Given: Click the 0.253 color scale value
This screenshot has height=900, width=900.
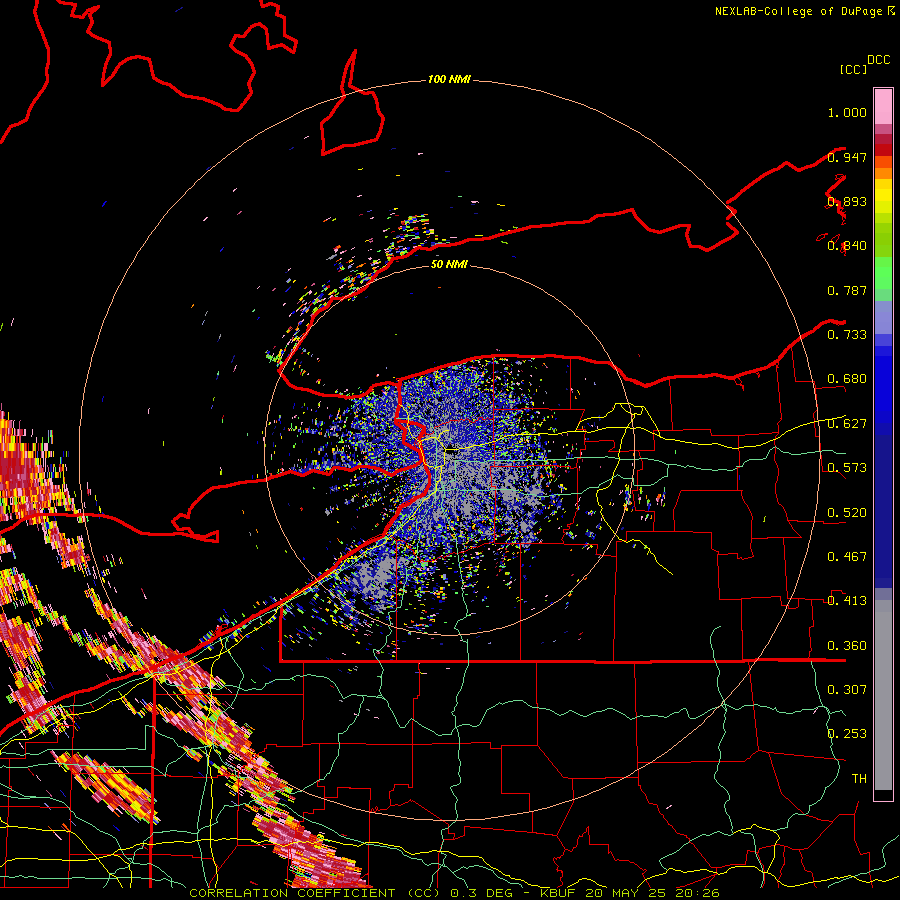Looking at the screenshot, I should click(847, 734).
